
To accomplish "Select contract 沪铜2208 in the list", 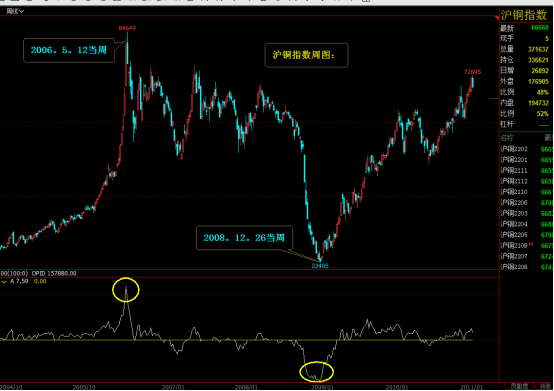I will pyautogui.click(x=514, y=267).
